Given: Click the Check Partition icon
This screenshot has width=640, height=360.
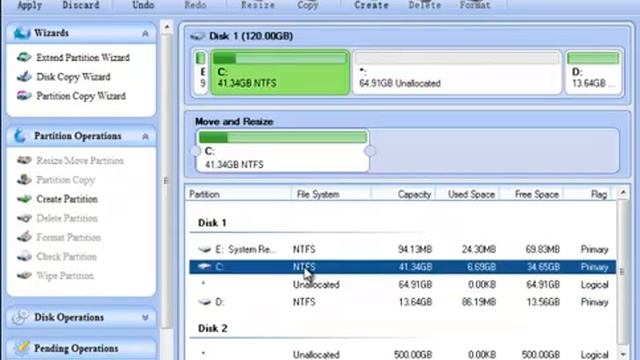Looking at the screenshot, I should pyautogui.click(x=24, y=256).
